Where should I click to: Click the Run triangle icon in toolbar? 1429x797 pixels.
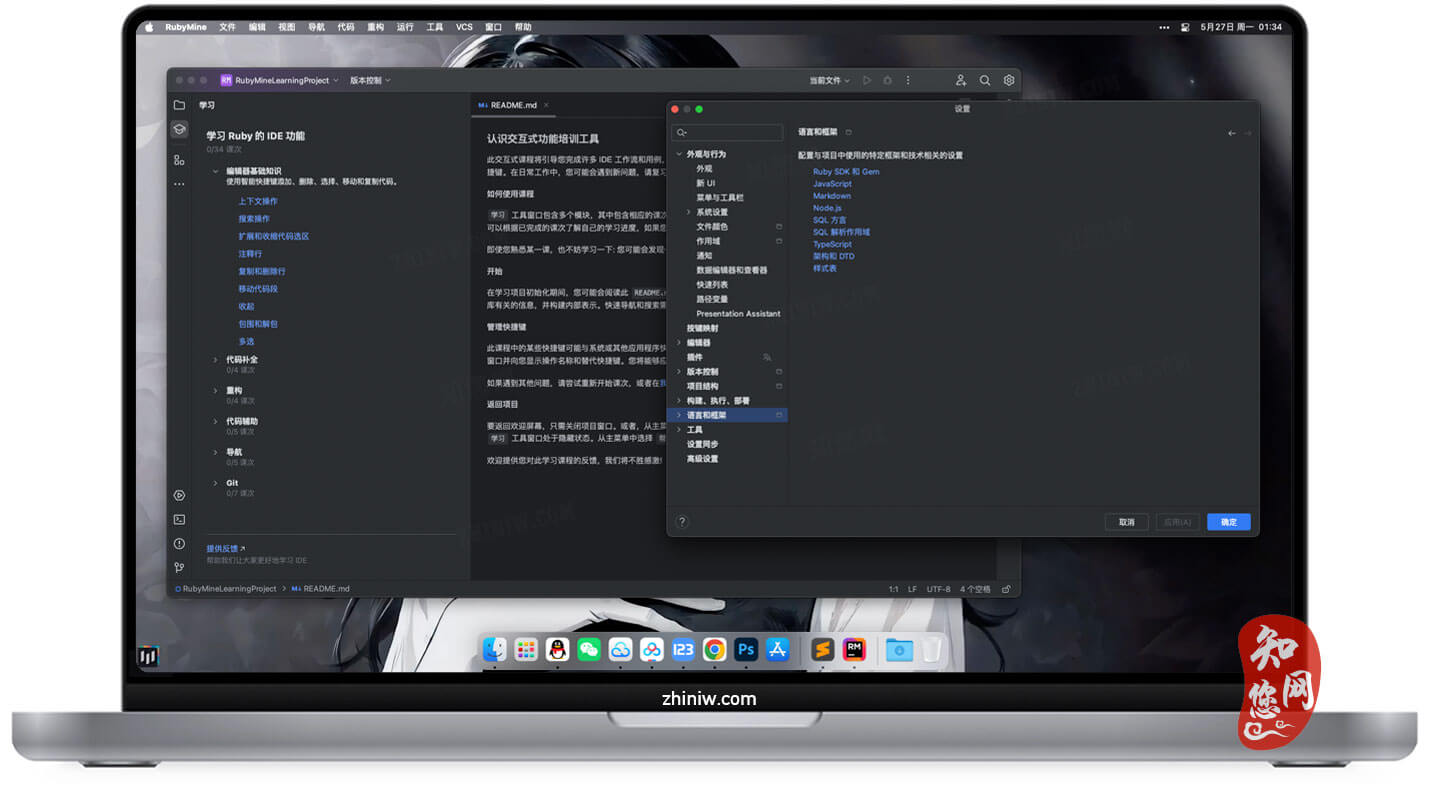click(867, 80)
